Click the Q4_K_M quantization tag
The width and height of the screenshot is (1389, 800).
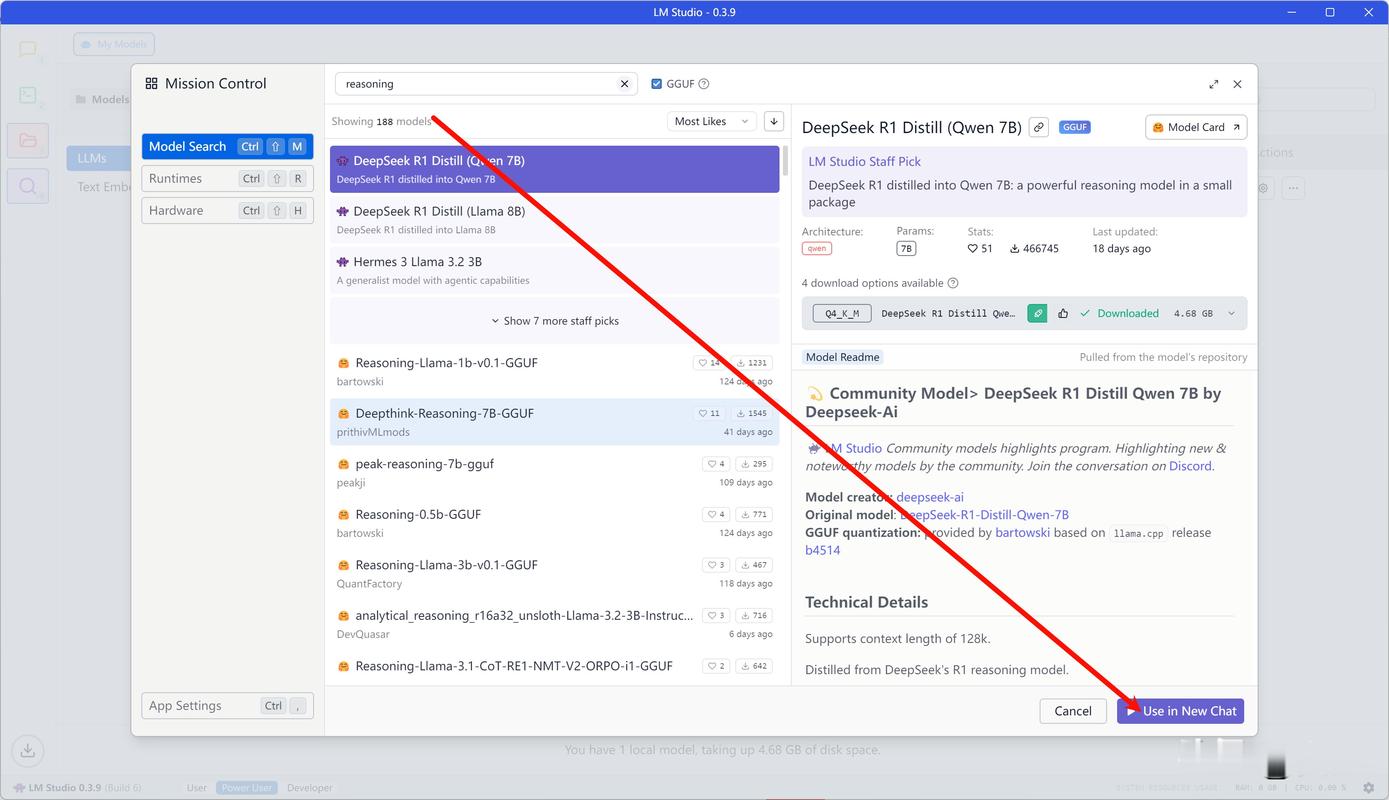coord(842,313)
